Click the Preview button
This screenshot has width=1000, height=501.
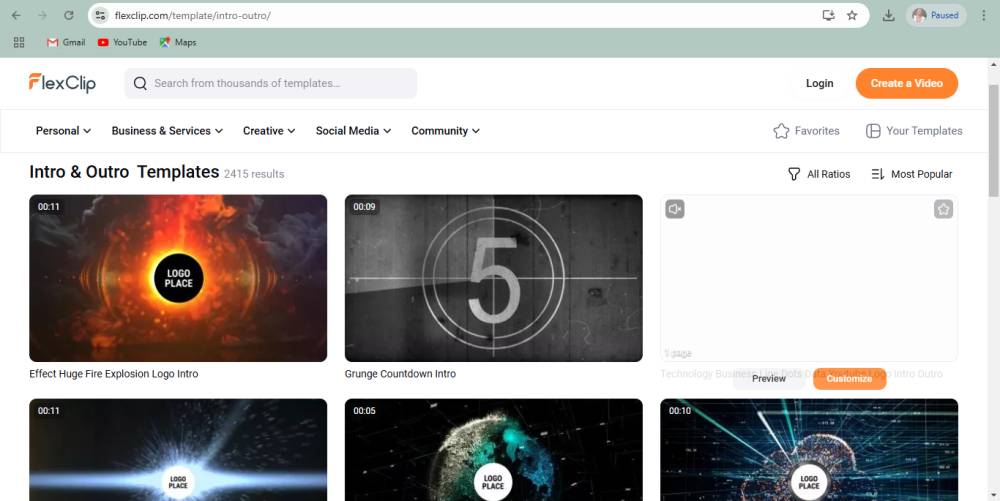pyautogui.click(x=768, y=379)
